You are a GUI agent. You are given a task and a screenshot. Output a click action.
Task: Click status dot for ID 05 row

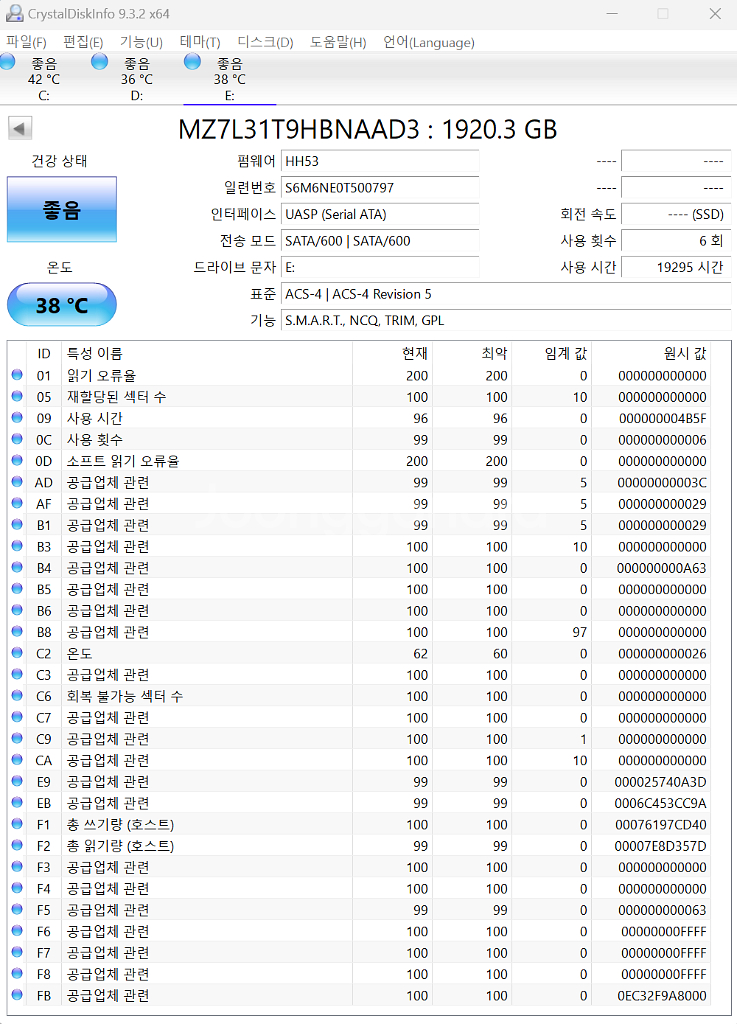tap(17, 396)
